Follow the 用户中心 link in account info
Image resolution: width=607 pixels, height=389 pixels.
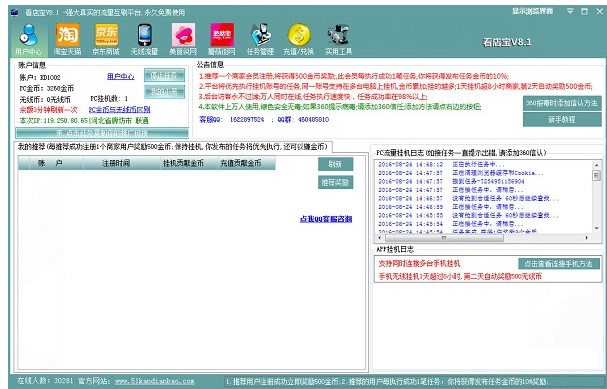point(120,77)
